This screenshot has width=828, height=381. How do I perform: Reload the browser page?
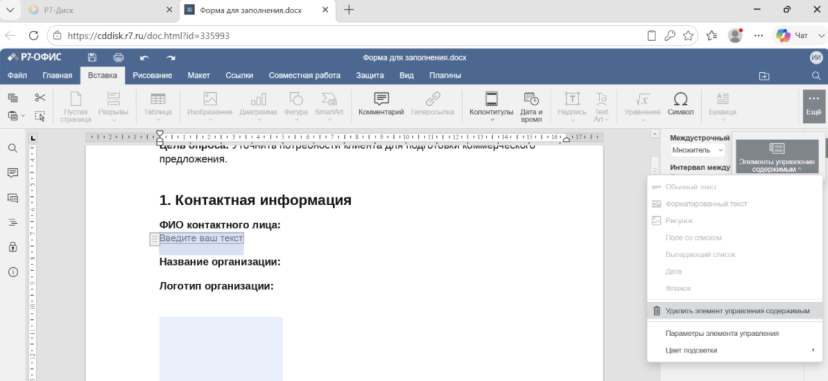coord(33,35)
